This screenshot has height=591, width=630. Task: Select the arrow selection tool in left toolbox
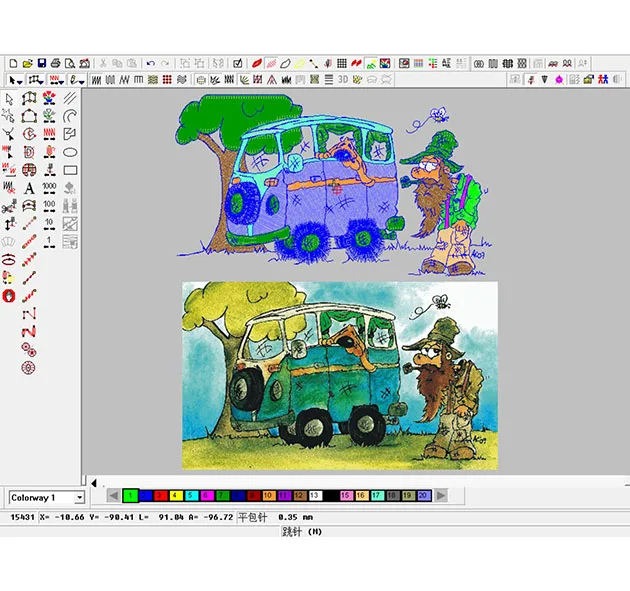click(10, 99)
